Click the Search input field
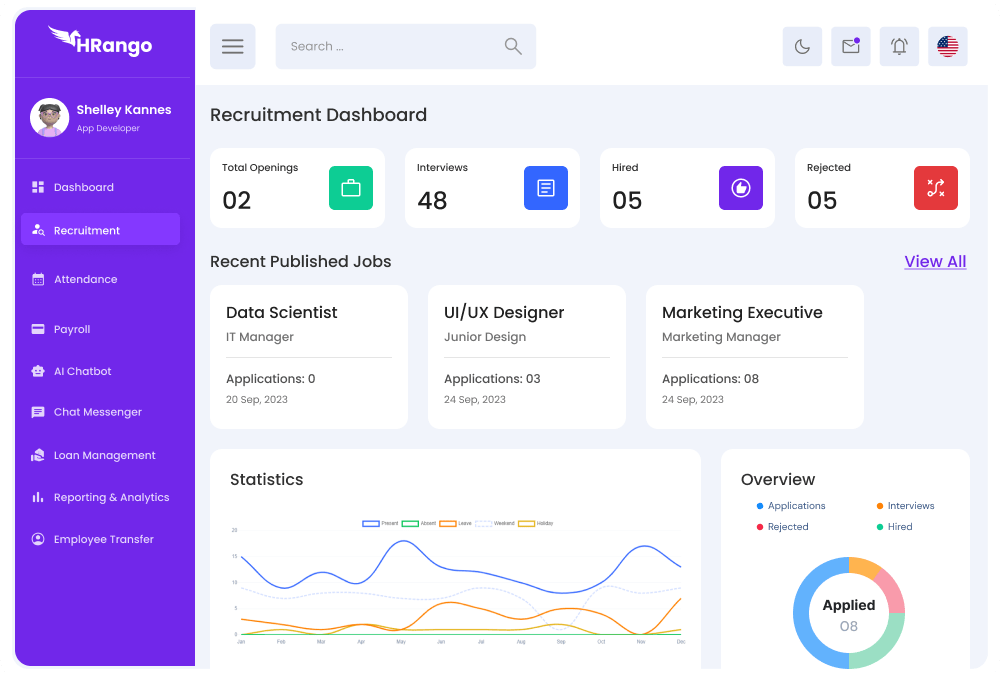The width and height of the screenshot is (1000, 675). pyautogui.click(x=390, y=47)
